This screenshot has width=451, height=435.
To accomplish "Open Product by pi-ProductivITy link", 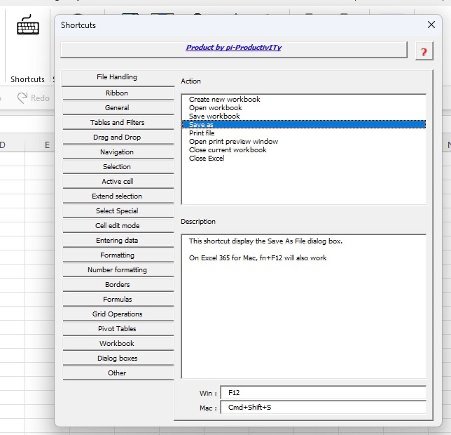I will 234,48.
